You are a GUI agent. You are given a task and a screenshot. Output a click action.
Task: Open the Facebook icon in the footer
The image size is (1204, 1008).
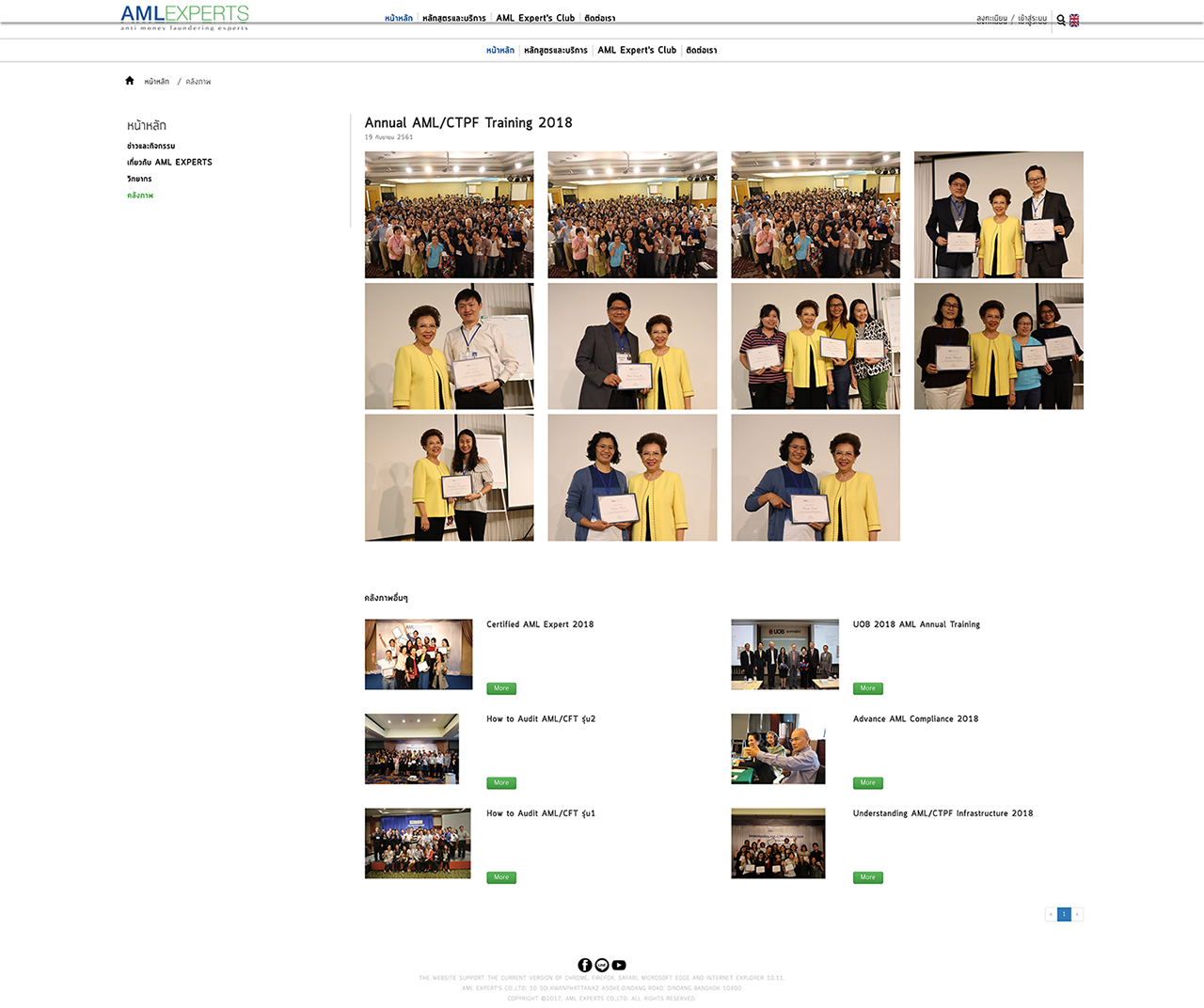[x=585, y=965]
